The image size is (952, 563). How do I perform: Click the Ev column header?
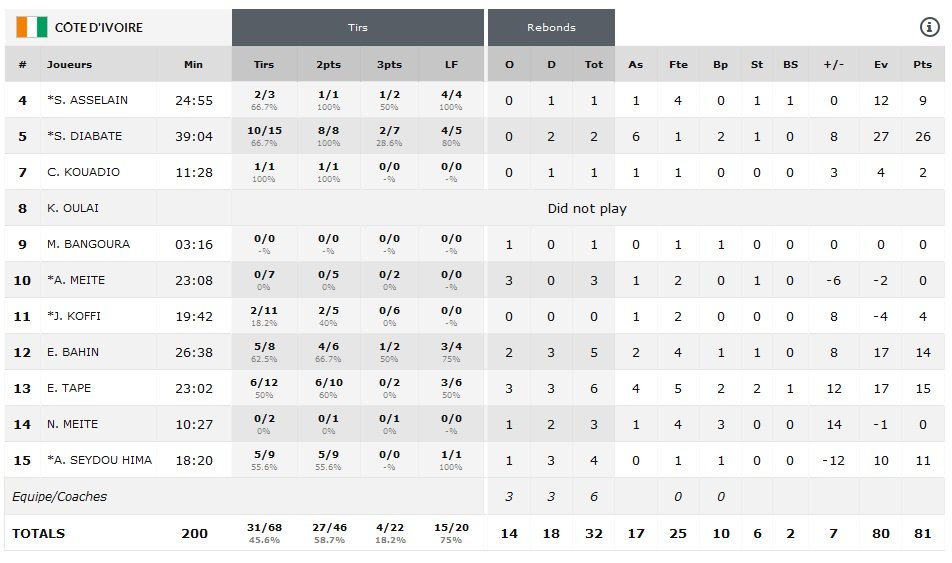coord(880,65)
